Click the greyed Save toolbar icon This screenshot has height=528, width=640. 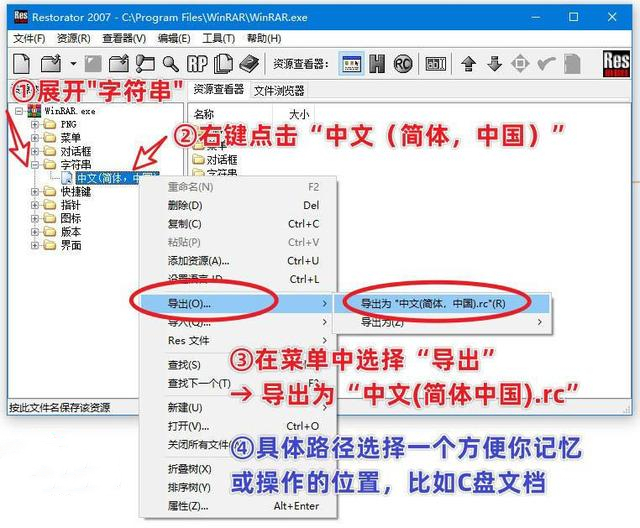pos(93,64)
